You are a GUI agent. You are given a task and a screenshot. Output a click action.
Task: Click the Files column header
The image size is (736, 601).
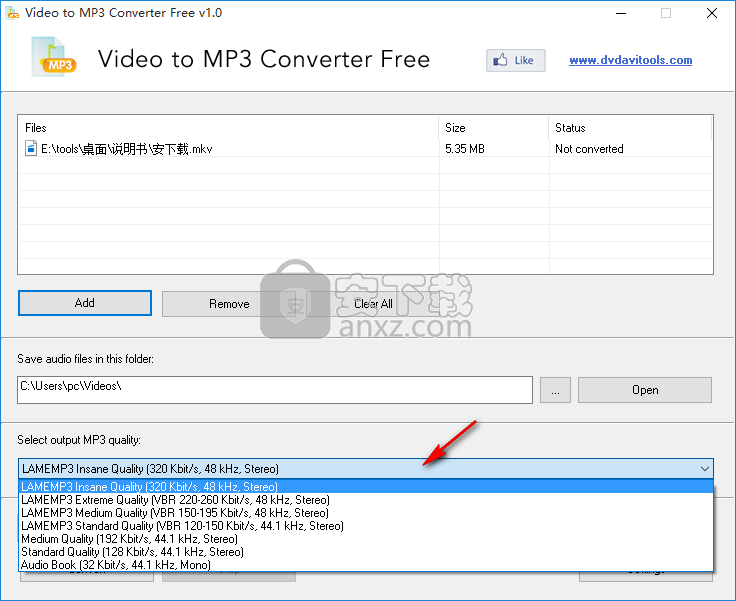click(x=228, y=128)
